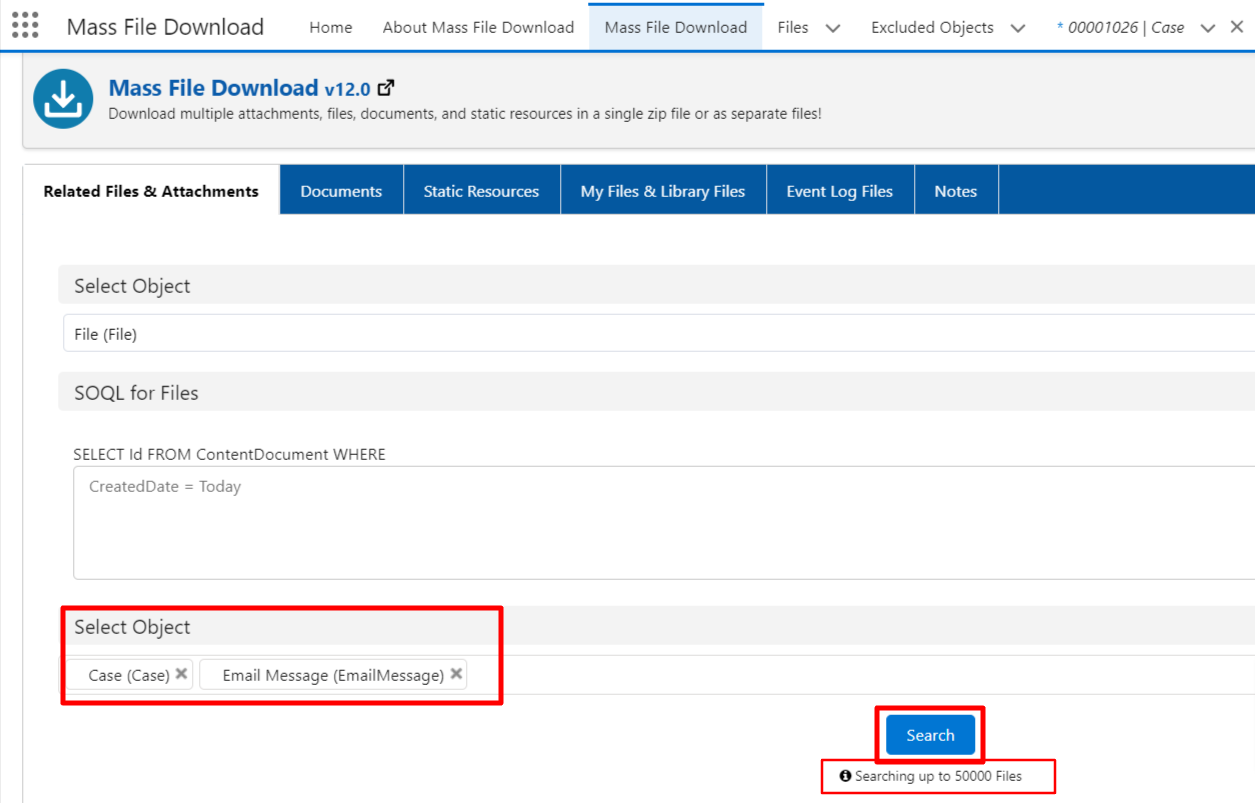
Task: Click the info icon beside Searching text
Action: pyautogui.click(x=845, y=775)
